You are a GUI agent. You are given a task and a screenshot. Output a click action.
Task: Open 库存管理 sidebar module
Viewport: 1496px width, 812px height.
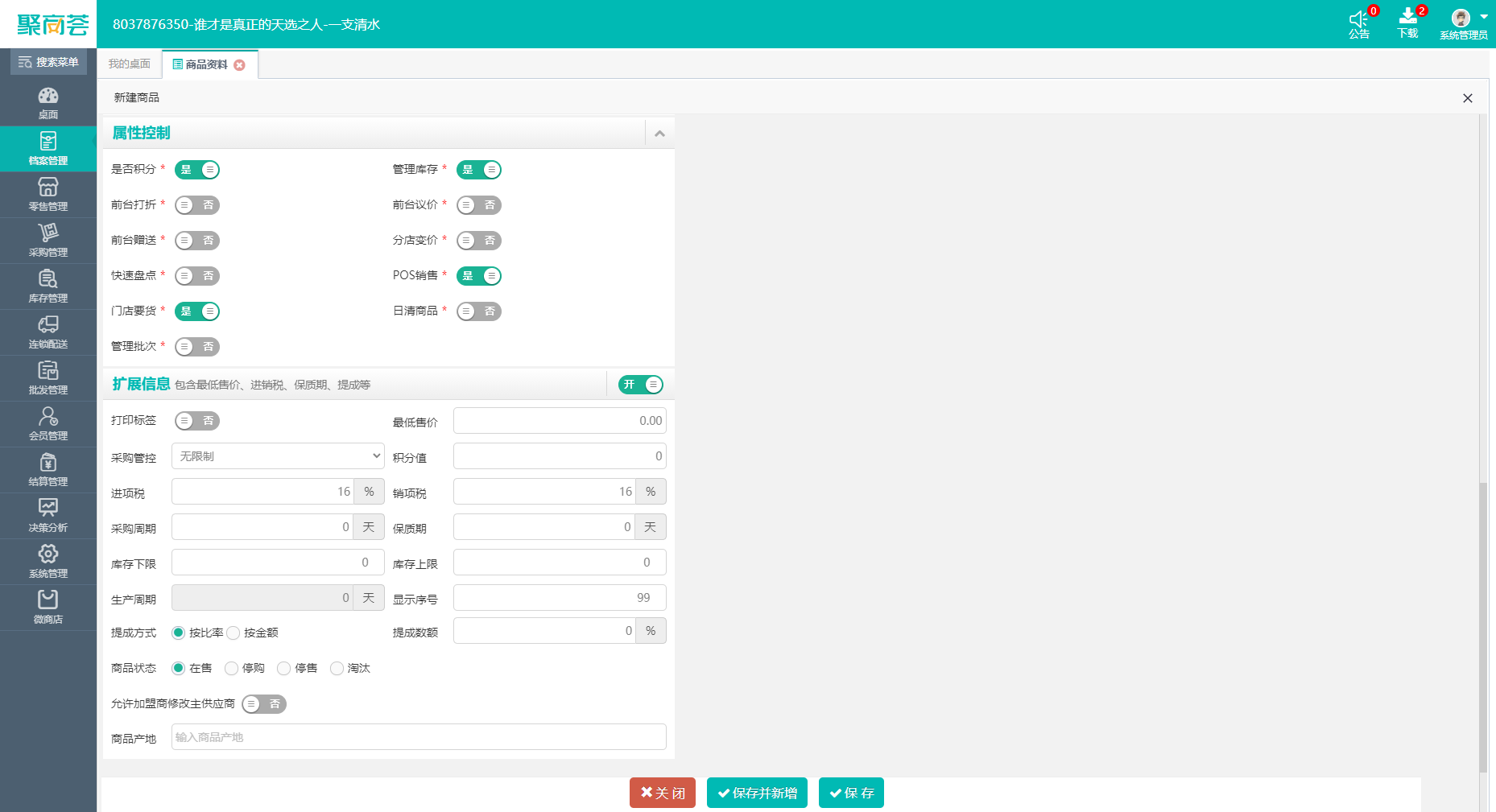pos(48,286)
